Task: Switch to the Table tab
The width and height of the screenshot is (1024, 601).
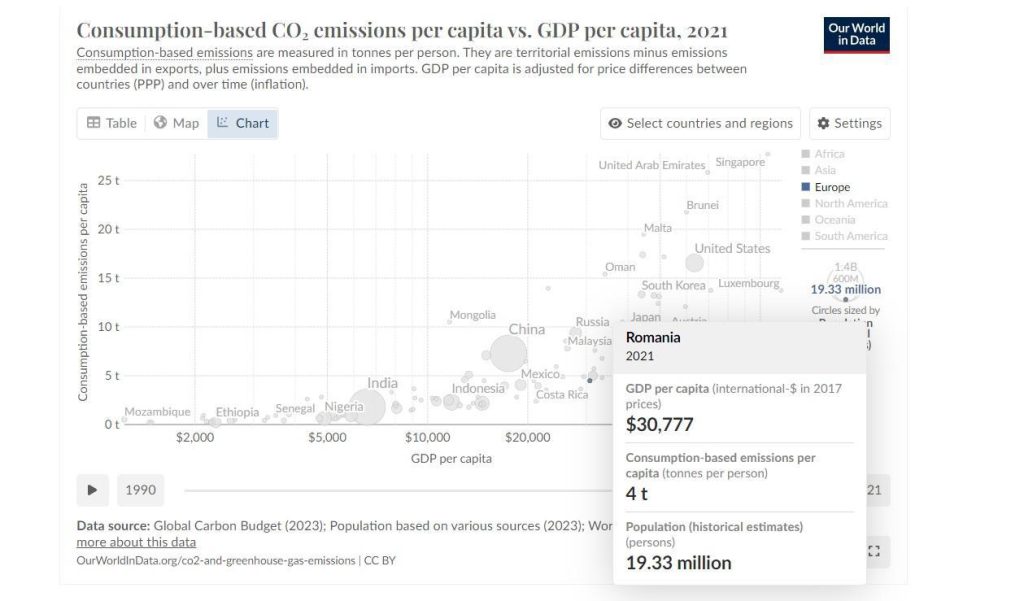Action: (x=112, y=123)
